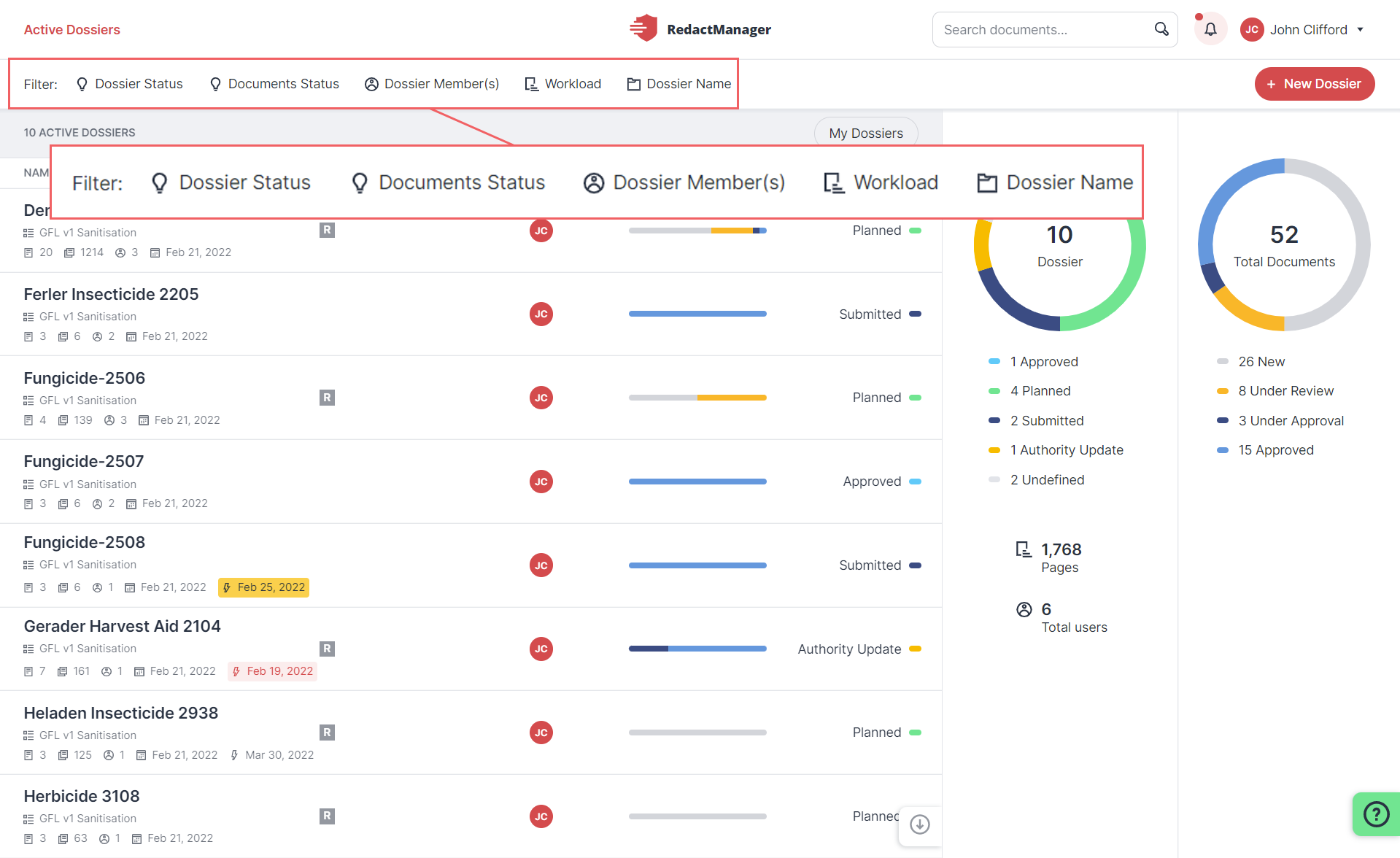This screenshot has height=858, width=1400.
Task: Click the R badge on Heladen Insecticide row
Action: (x=327, y=733)
